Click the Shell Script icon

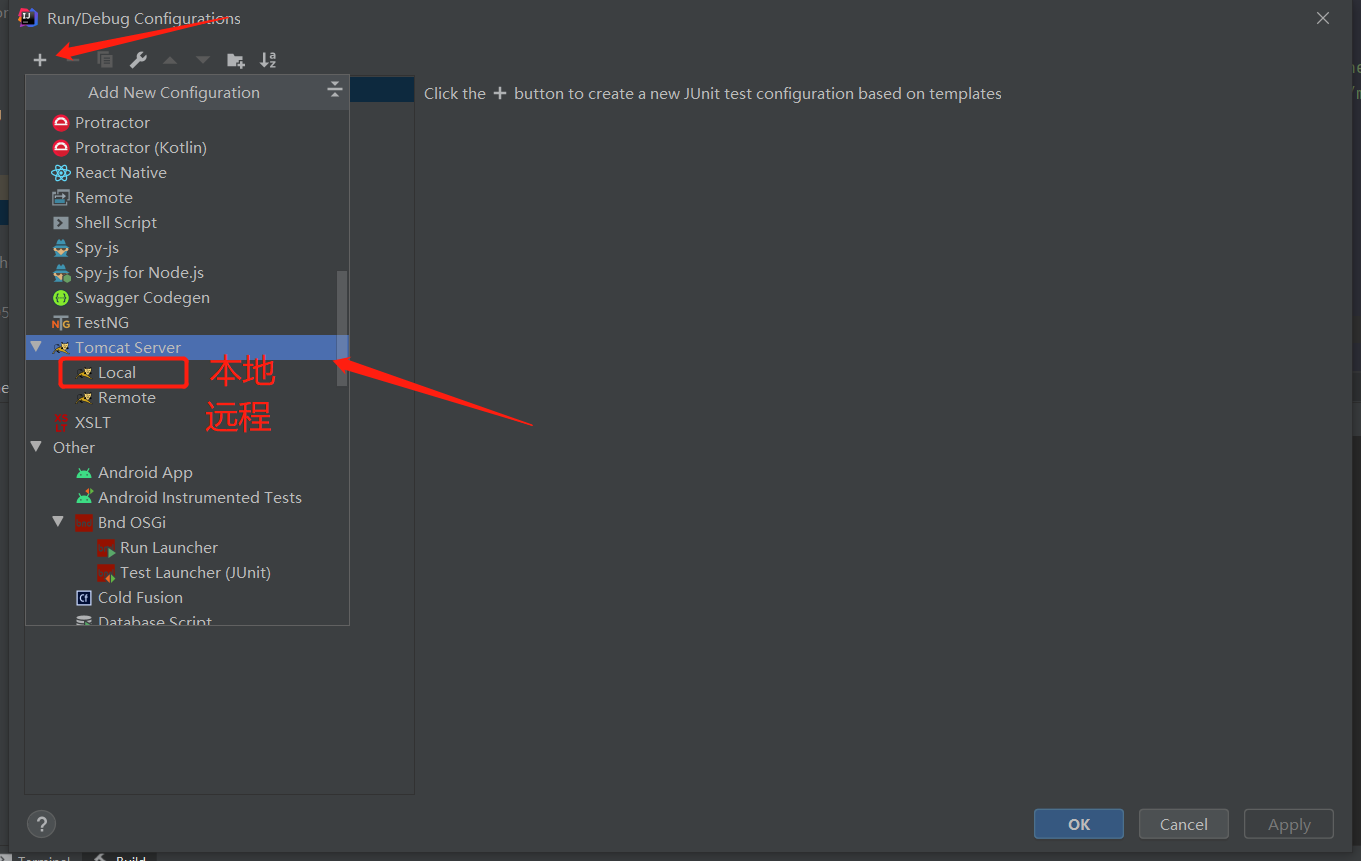(x=61, y=222)
